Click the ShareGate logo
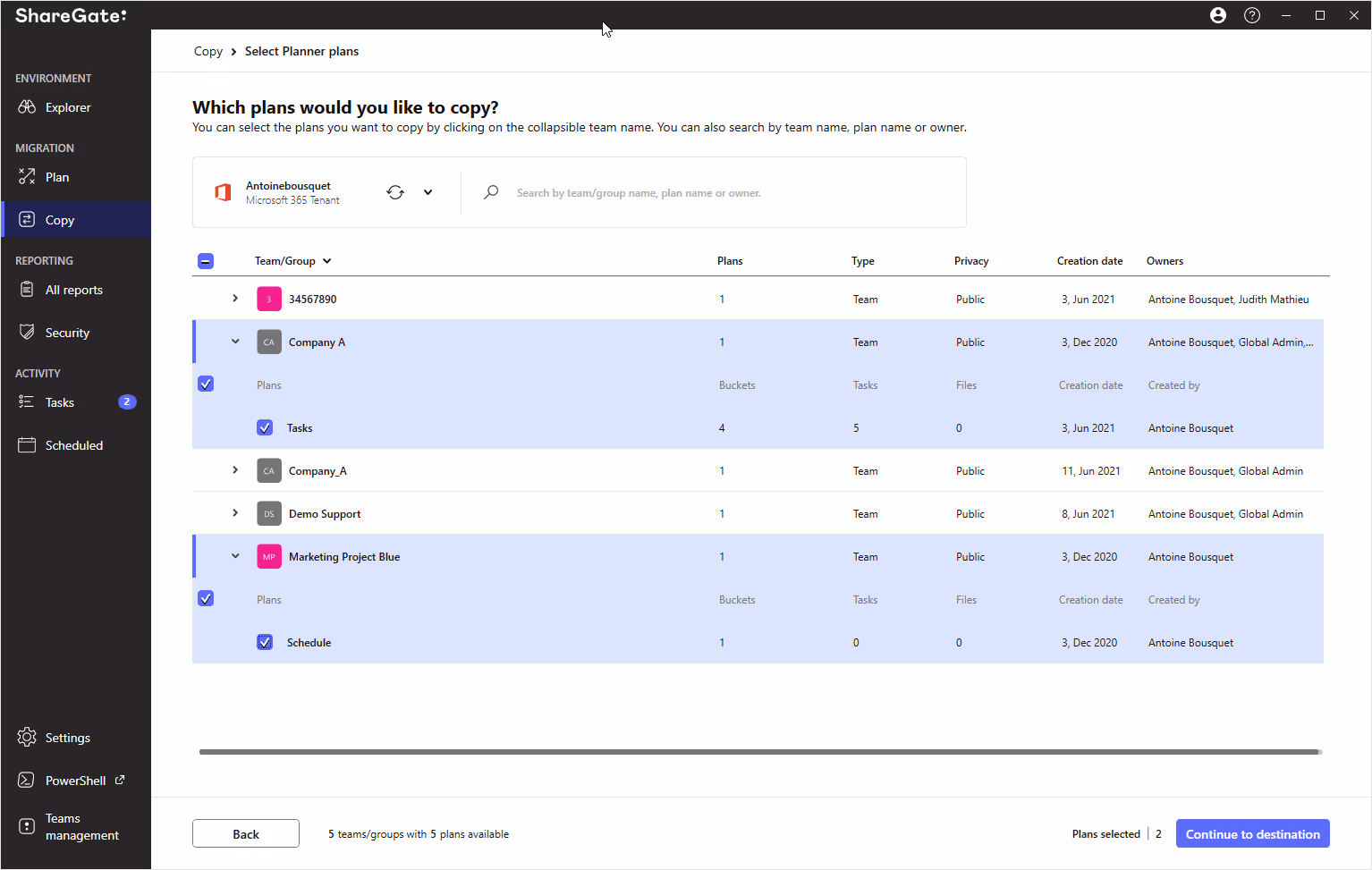 pos(71,15)
